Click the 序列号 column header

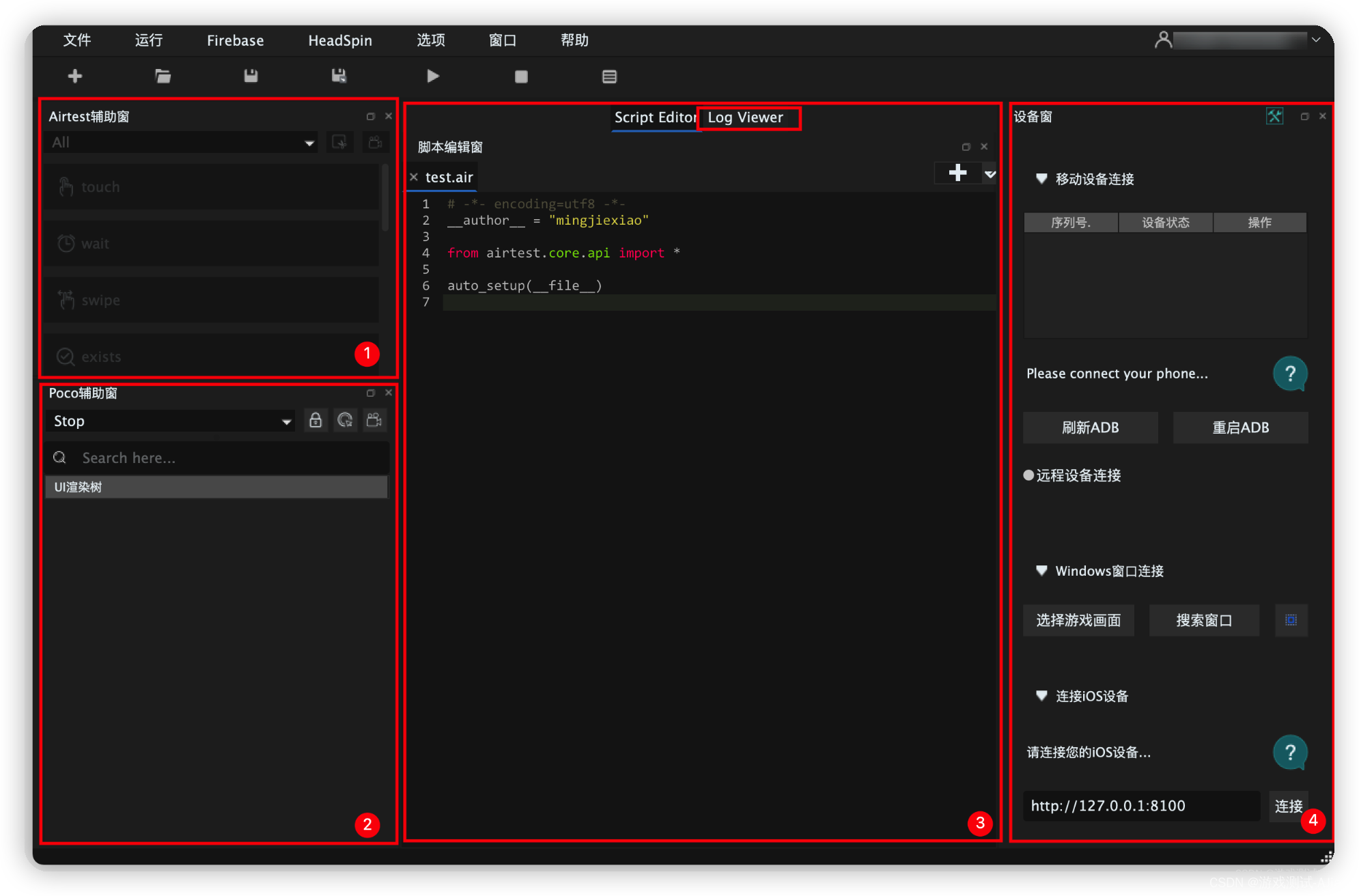point(1071,223)
